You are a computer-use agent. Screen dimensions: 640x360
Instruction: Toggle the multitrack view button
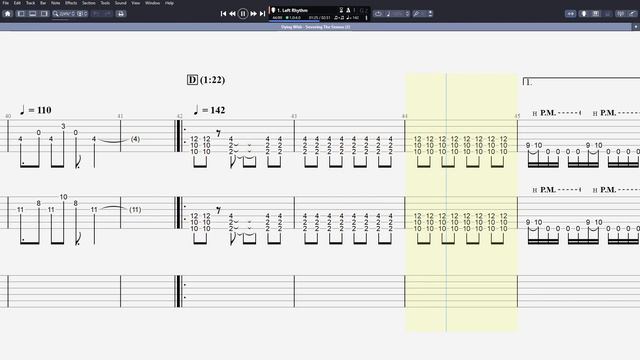point(571,13)
